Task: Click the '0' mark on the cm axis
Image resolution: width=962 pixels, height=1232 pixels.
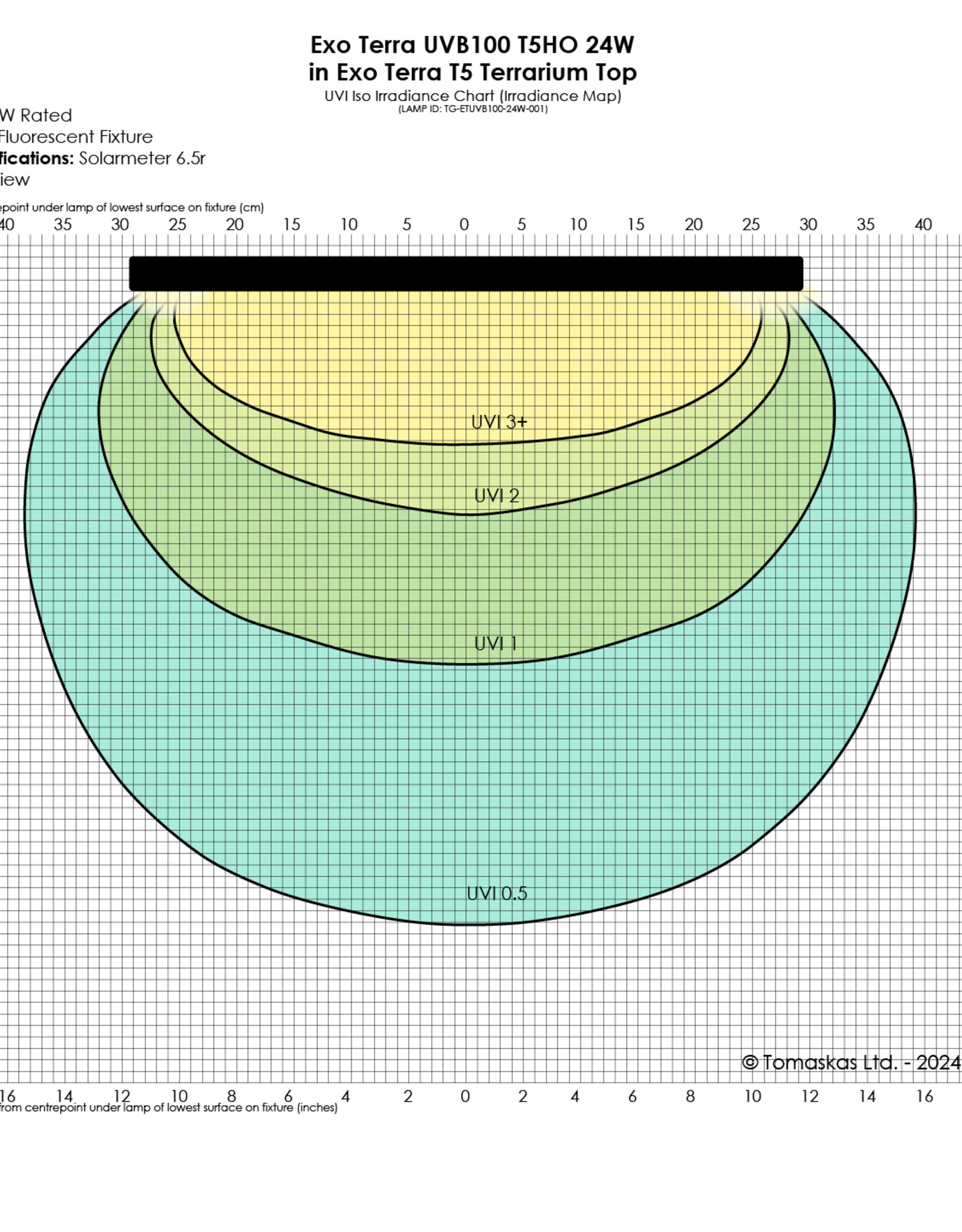Action: click(x=464, y=225)
